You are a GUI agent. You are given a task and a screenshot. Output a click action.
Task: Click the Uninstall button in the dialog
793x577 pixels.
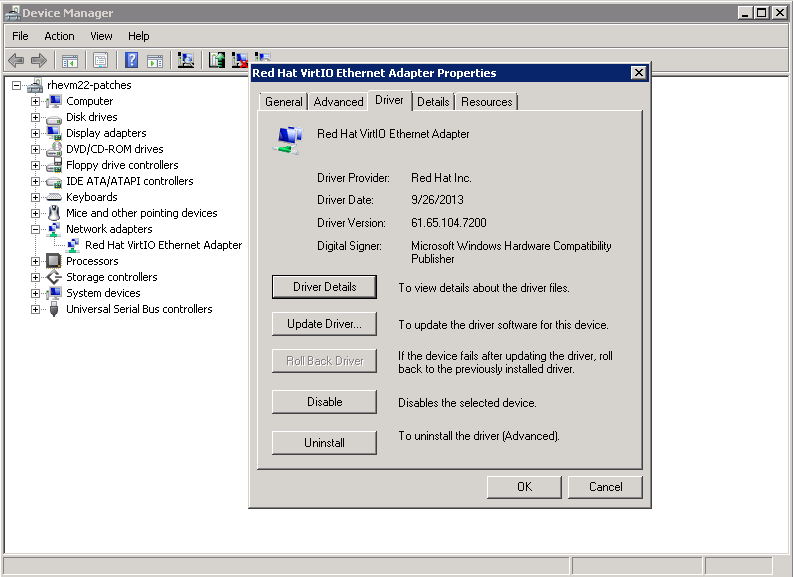[x=324, y=442]
